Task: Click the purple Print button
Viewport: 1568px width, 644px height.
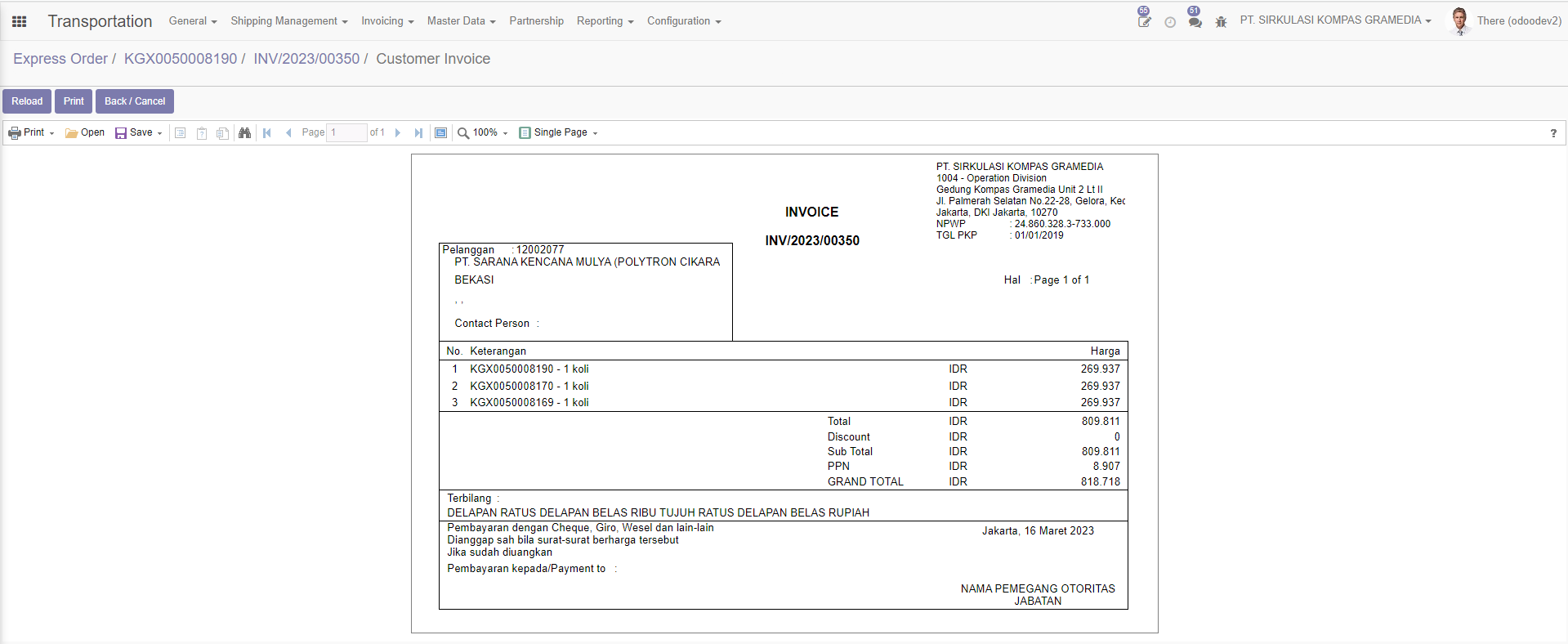Action: (x=74, y=101)
